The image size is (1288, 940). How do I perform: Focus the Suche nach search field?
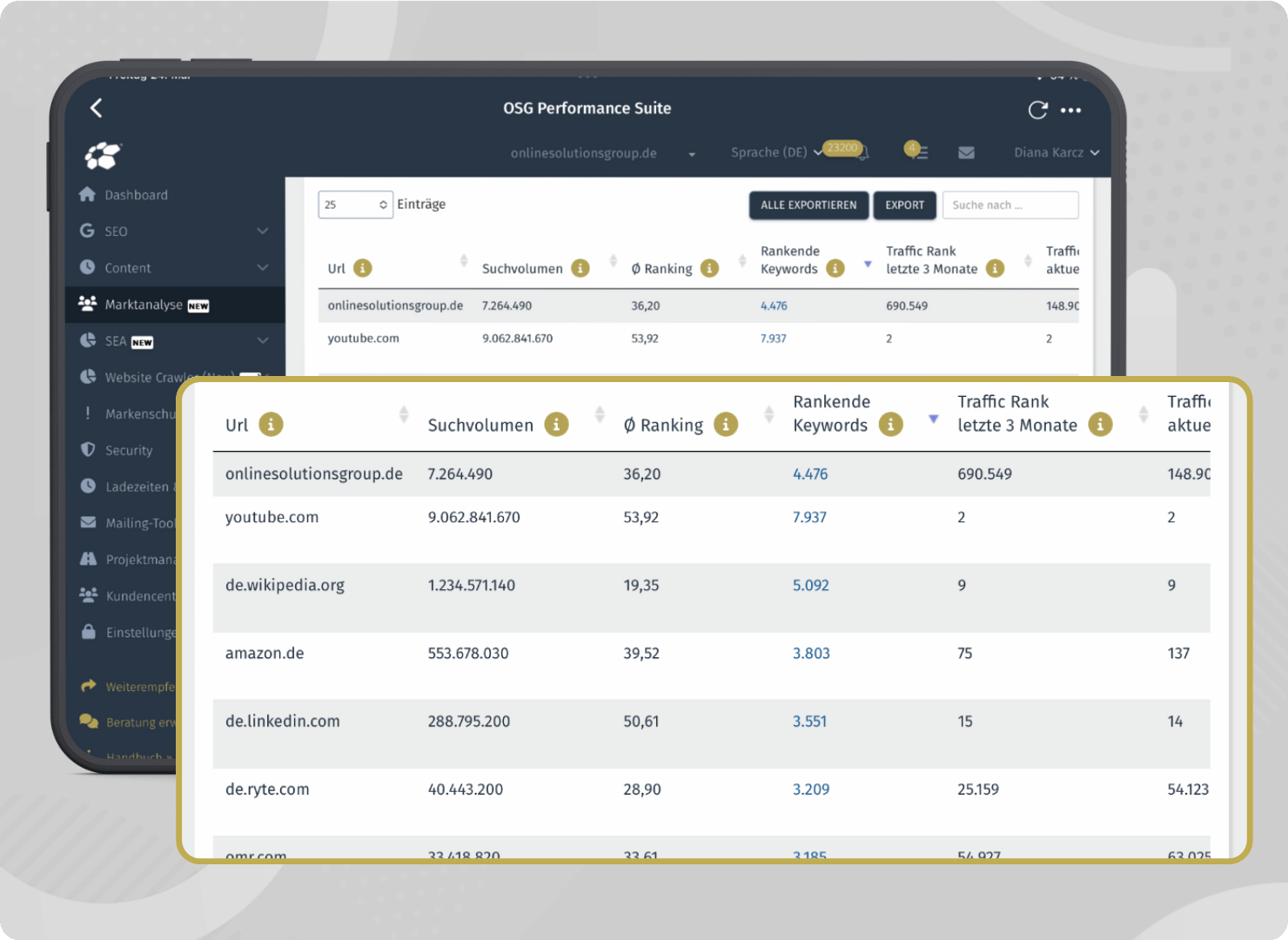(1010, 205)
